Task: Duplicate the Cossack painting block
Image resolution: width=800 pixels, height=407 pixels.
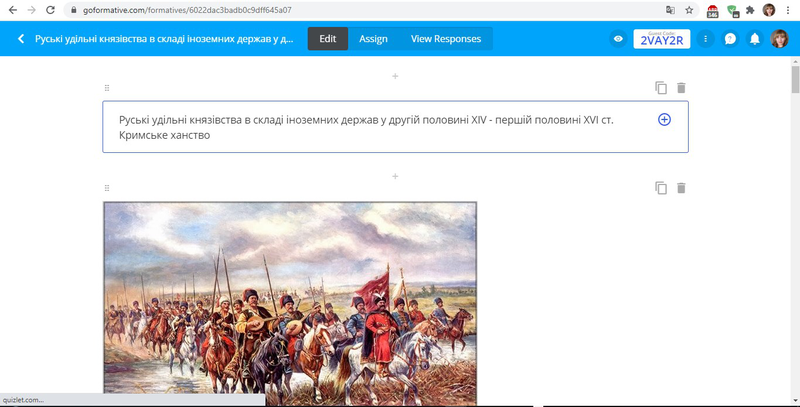Action: (x=661, y=188)
